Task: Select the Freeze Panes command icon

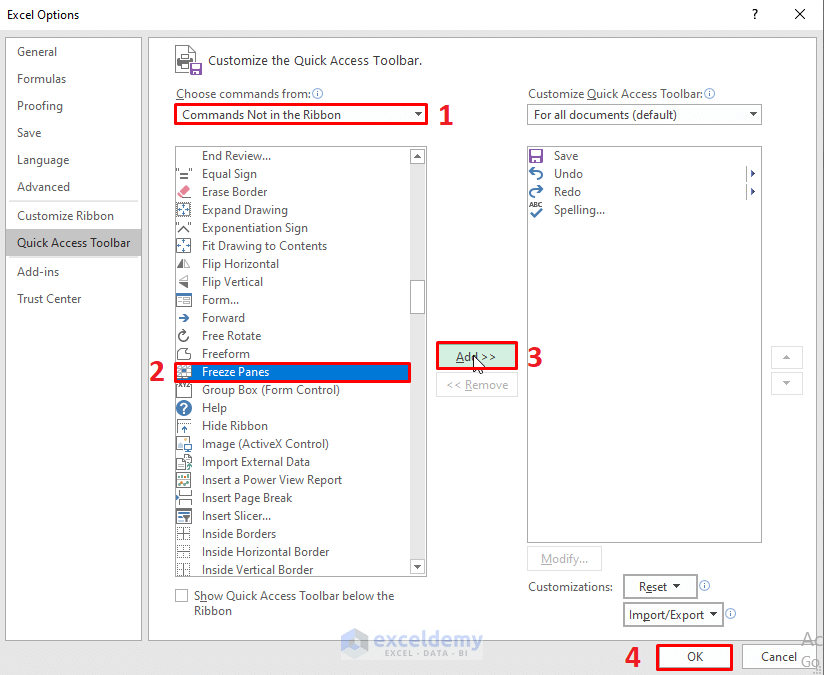Action: click(186, 372)
